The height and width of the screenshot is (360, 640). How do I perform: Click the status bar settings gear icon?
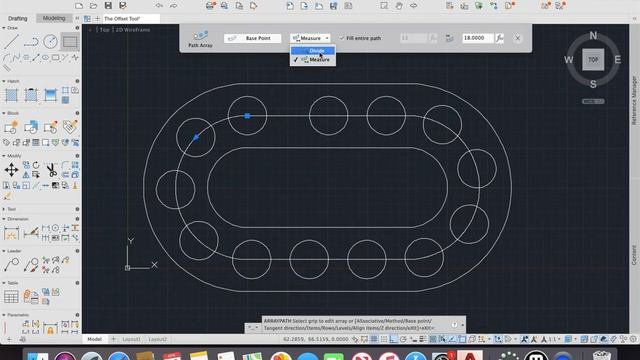(633, 339)
